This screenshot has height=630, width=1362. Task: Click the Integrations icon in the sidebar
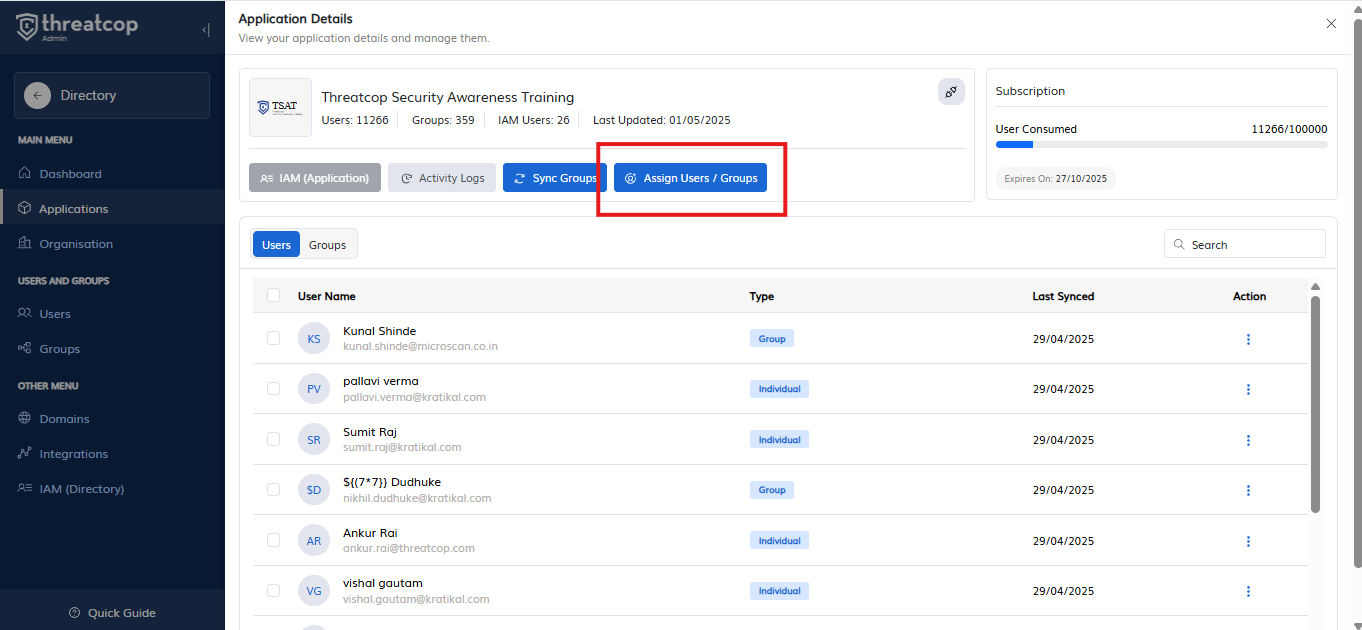tap(25, 454)
